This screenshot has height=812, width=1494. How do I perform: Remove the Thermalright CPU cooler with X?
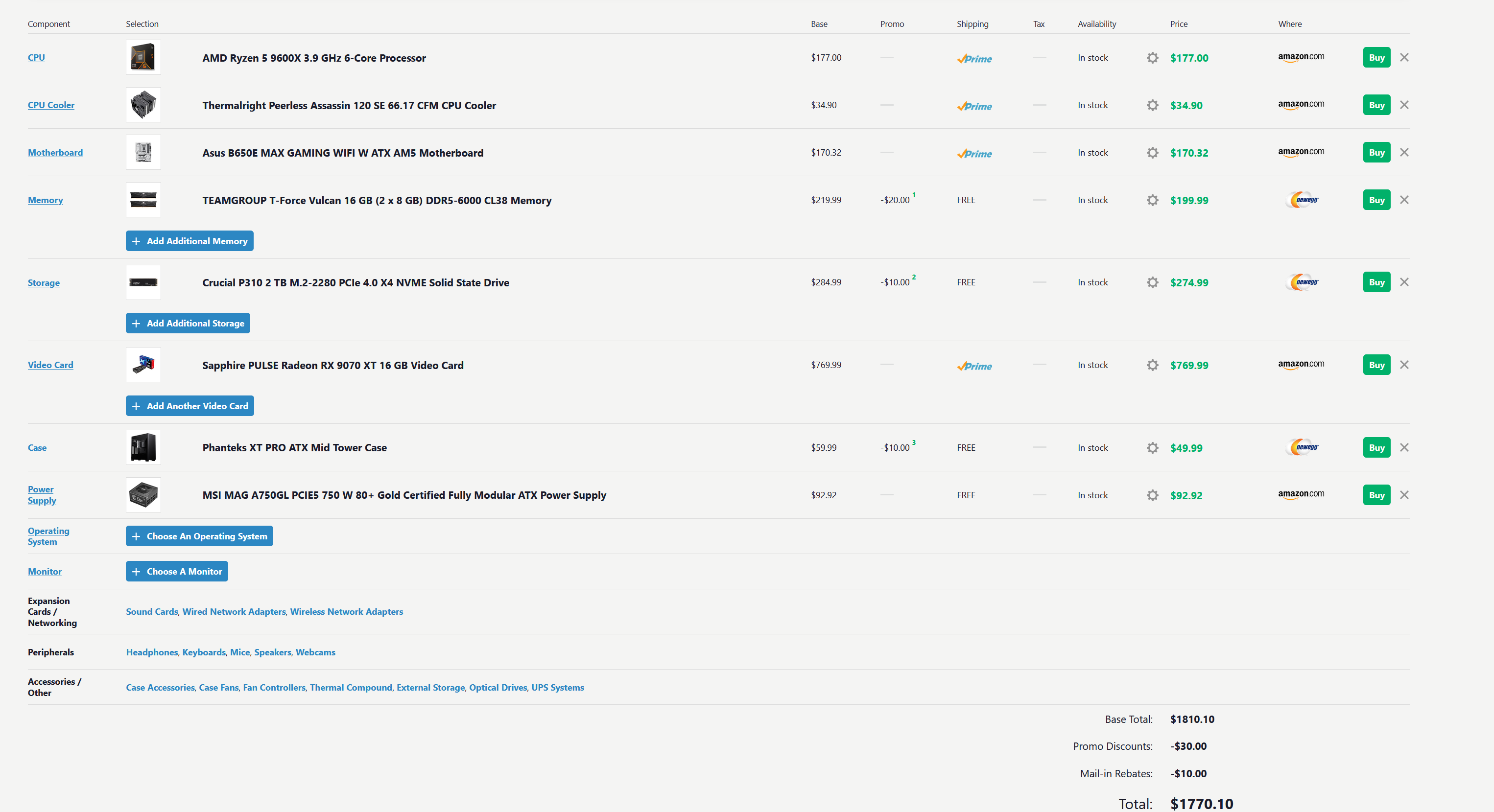1404,105
